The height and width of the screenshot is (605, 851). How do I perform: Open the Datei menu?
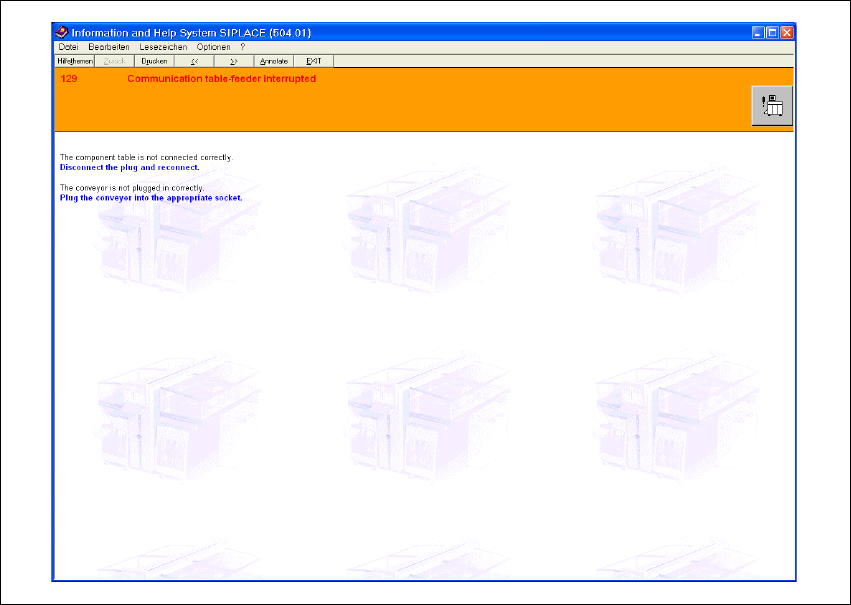(x=68, y=47)
